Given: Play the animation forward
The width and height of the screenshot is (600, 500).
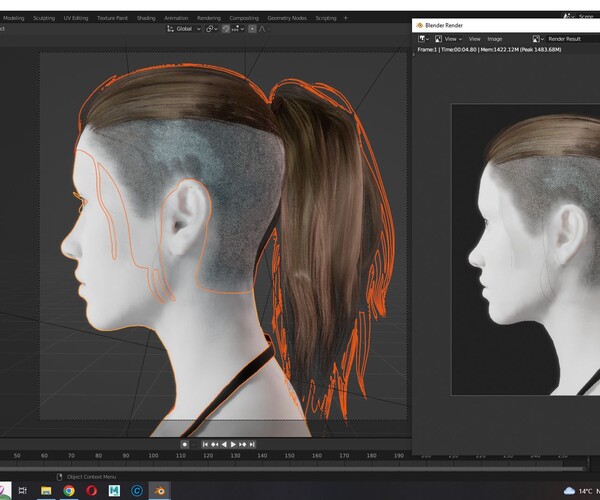Looking at the screenshot, I should click(x=233, y=444).
